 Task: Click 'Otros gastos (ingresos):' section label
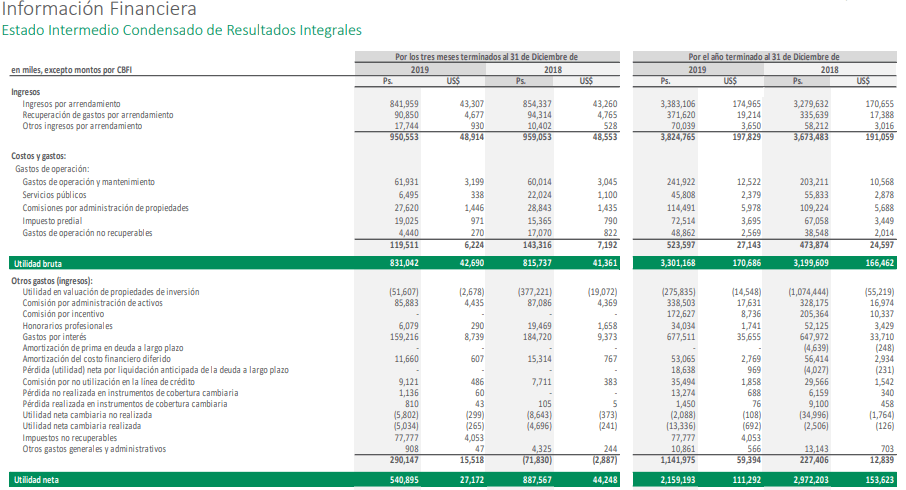[x=51, y=281]
